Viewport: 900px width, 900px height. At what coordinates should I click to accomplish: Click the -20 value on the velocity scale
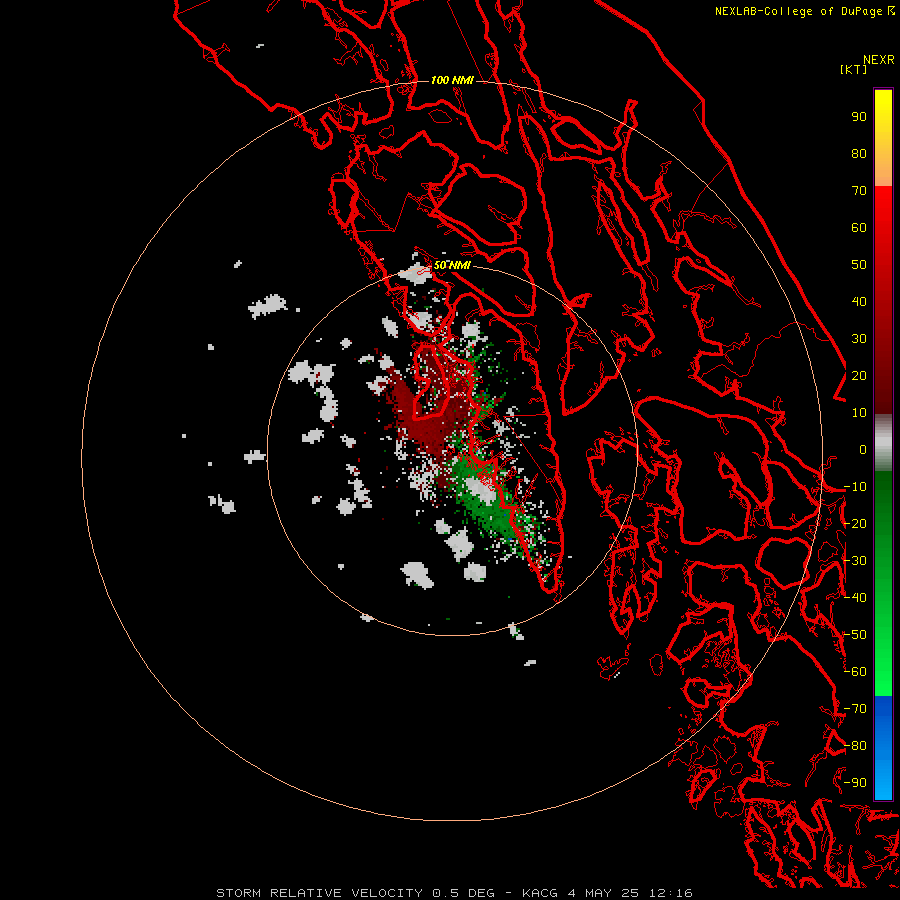855,524
